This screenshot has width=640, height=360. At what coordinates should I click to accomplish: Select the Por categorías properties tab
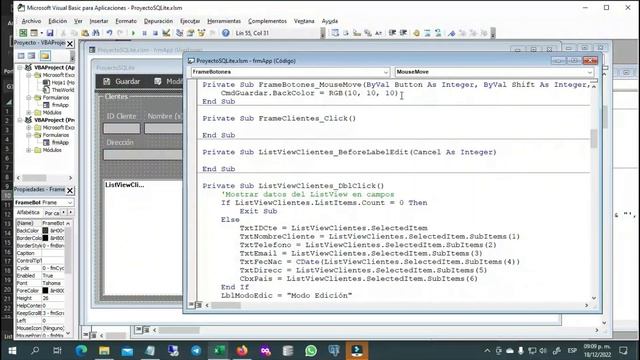click(51, 213)
